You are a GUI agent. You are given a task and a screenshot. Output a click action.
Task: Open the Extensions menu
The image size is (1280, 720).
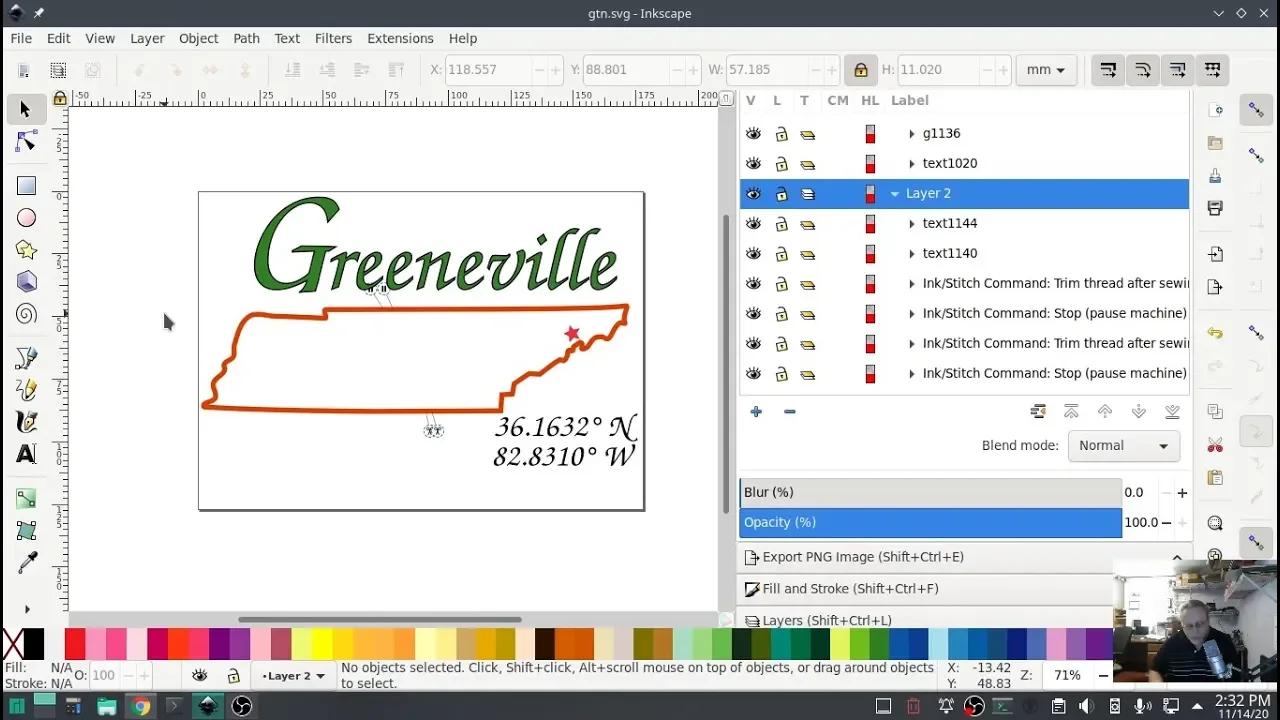click(x=400, y=38)
